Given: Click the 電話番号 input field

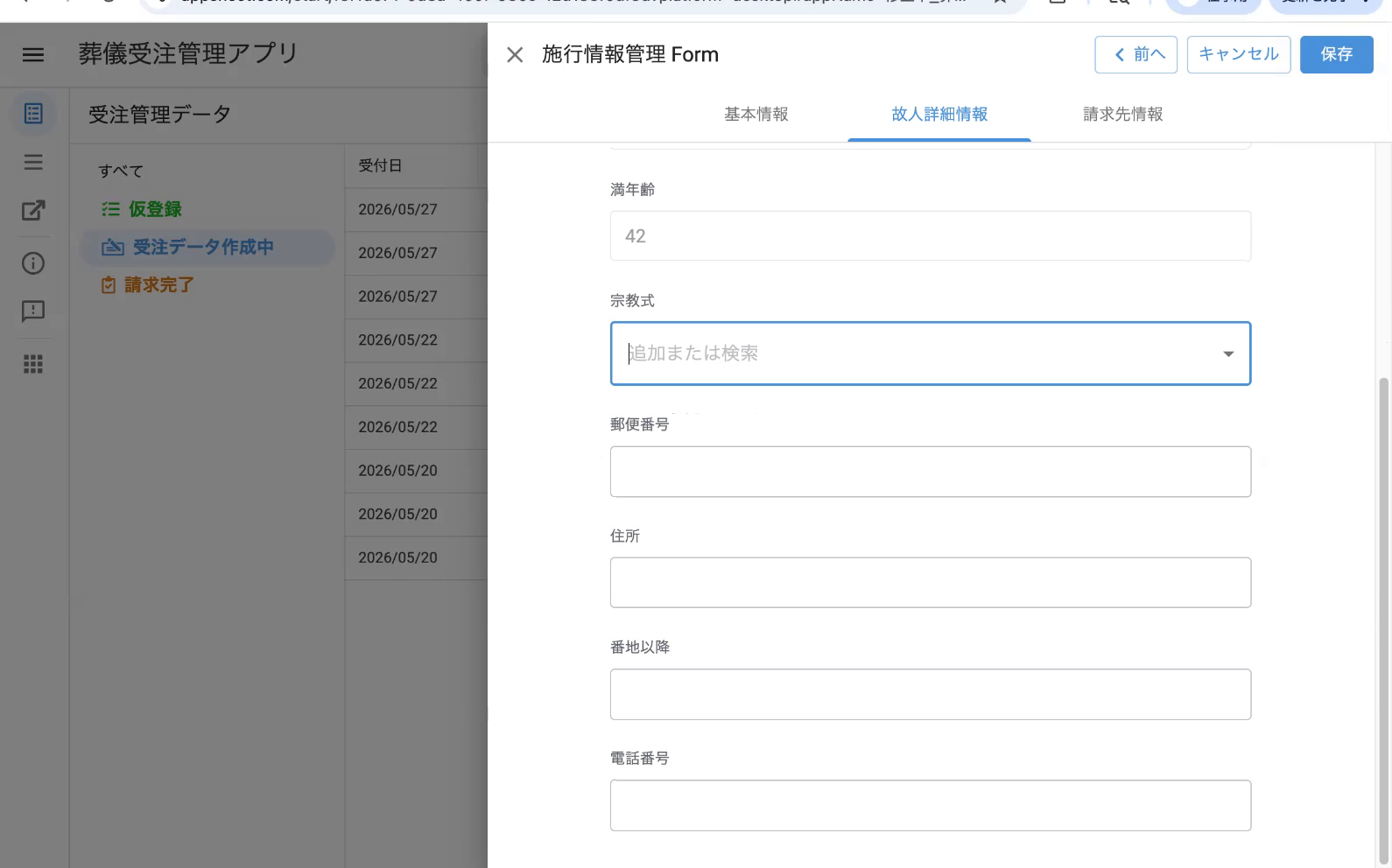Looking at the screenshot, I should 931,806.
